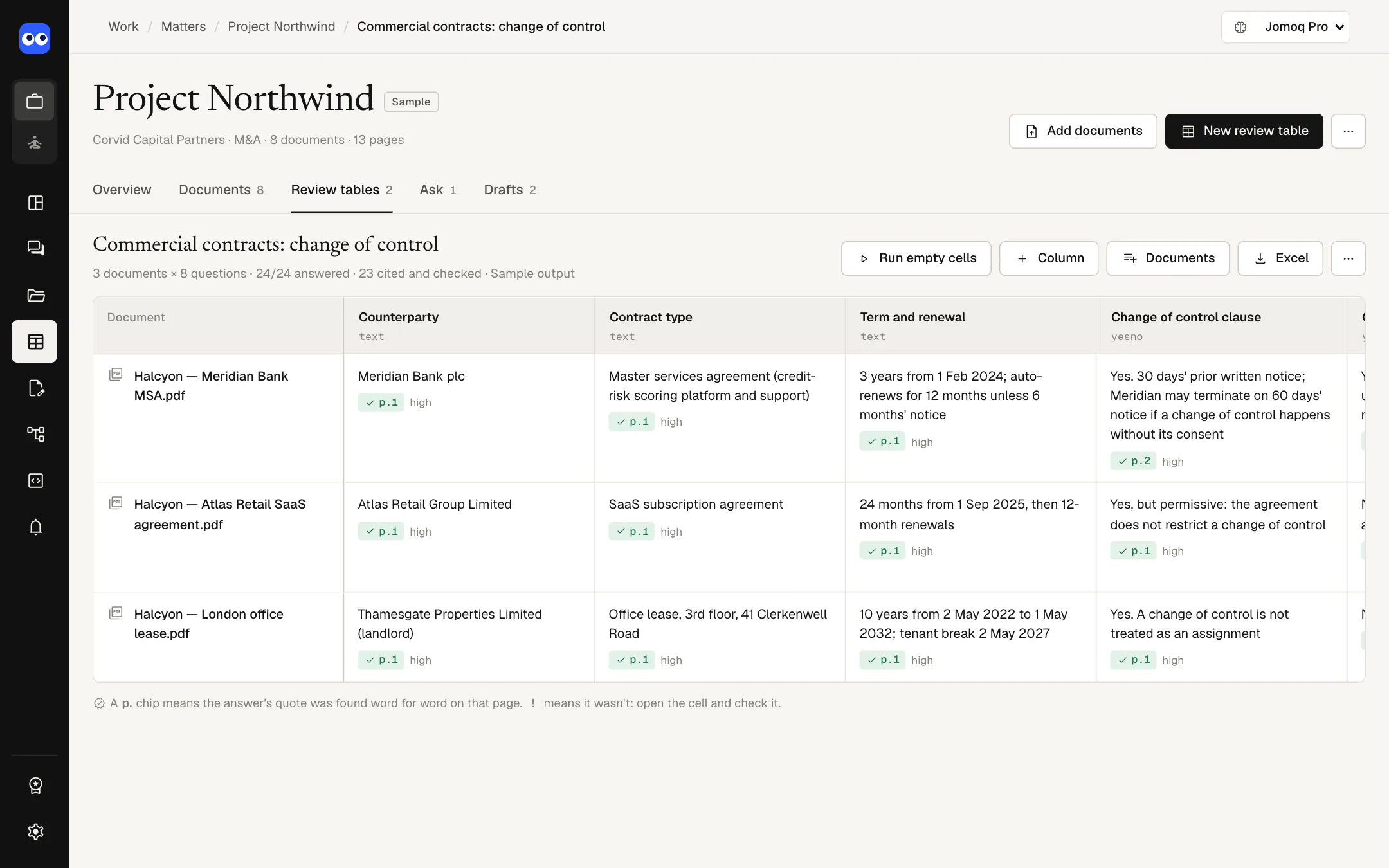This screenshot has height=868, width=1389.
Task: Add a new Column
Action: (1048, 258)
